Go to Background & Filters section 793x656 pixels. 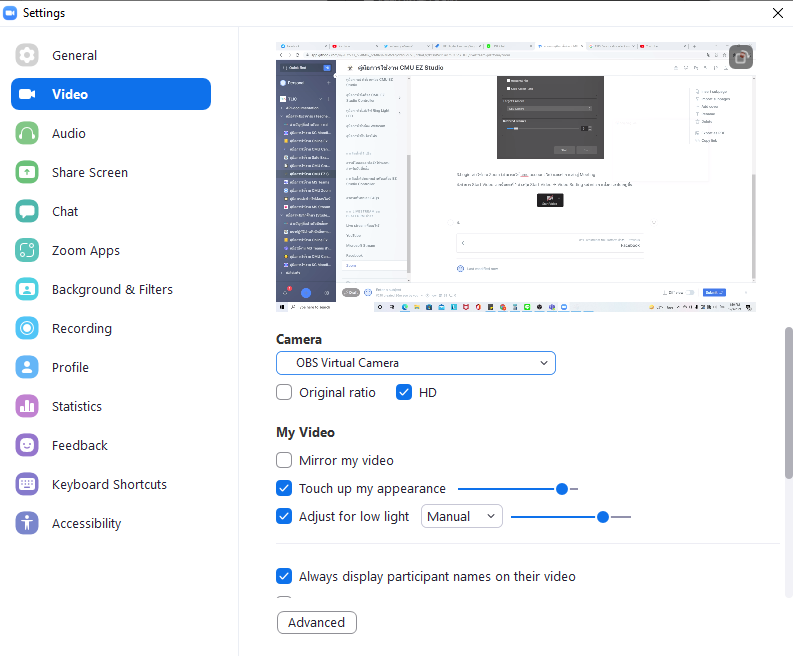click(112, 289)
